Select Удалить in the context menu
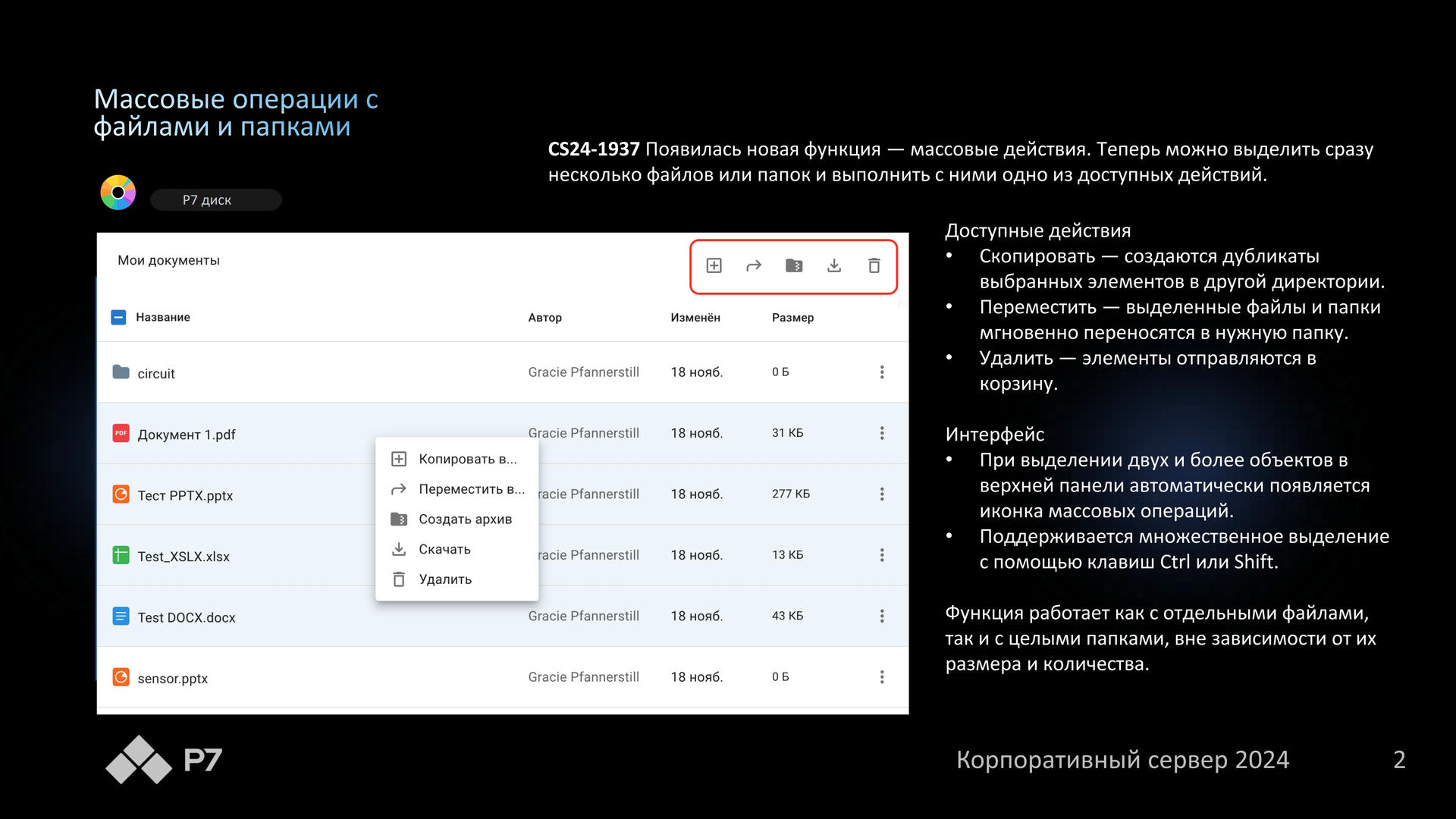Image resolution: width=1456 pixels, height=819 pixels. click(x=457, y=579)
